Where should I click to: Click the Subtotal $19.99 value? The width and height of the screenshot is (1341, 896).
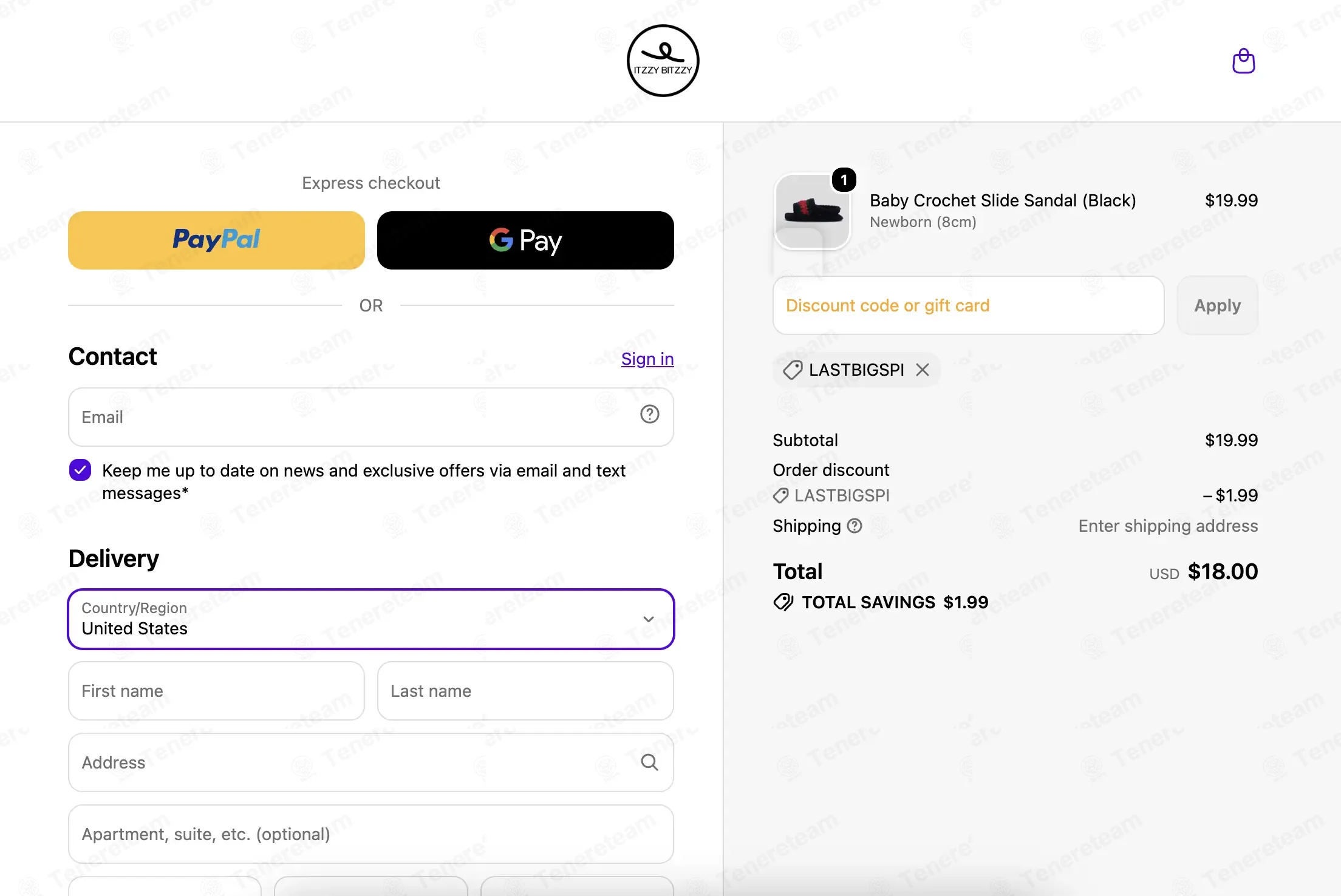click(x=1231, y=440)
